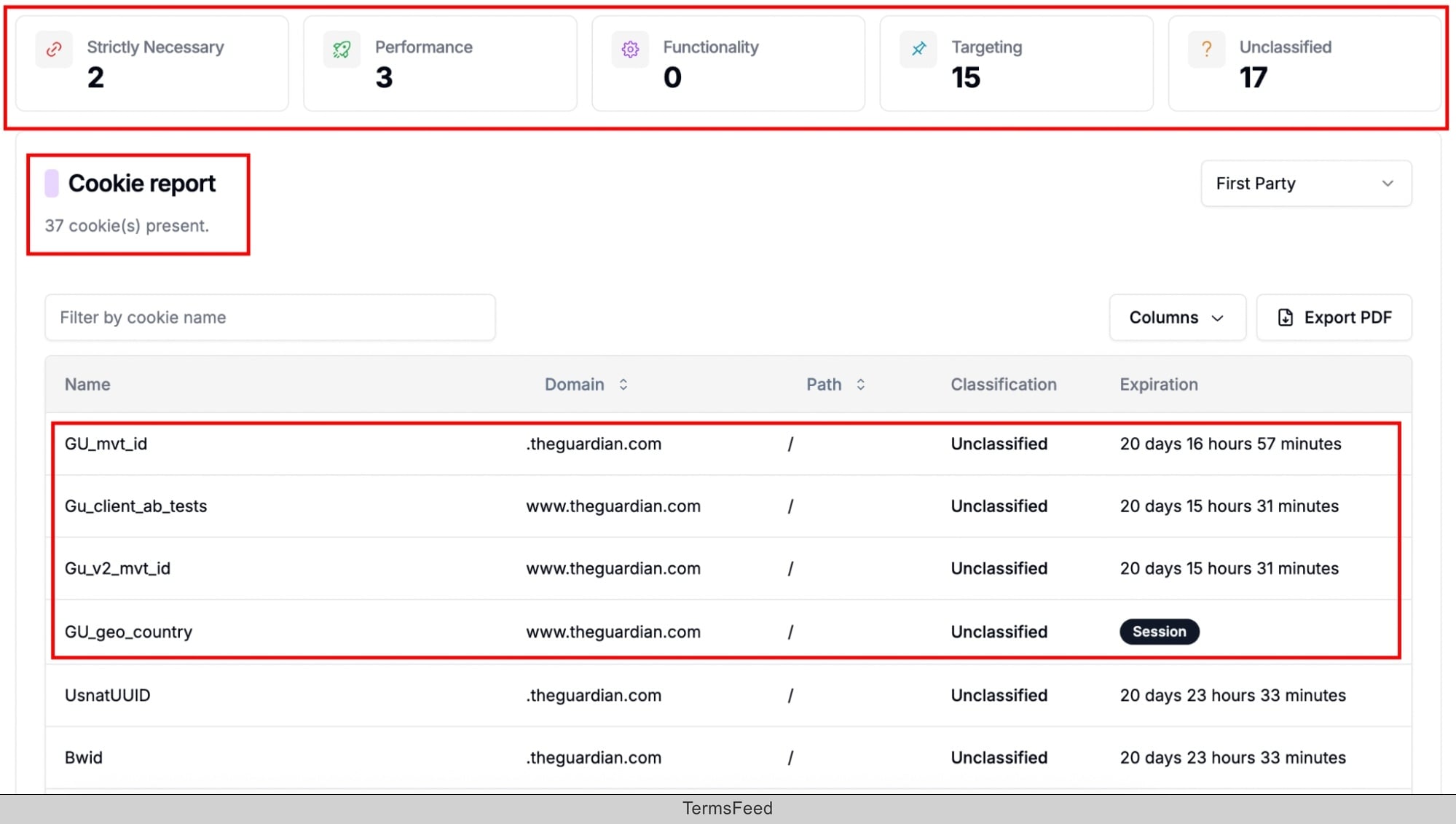Image resolution: width=1456 pixels, height=824 pixels.
Task: Click the Name column header
Action: [87, 384]
